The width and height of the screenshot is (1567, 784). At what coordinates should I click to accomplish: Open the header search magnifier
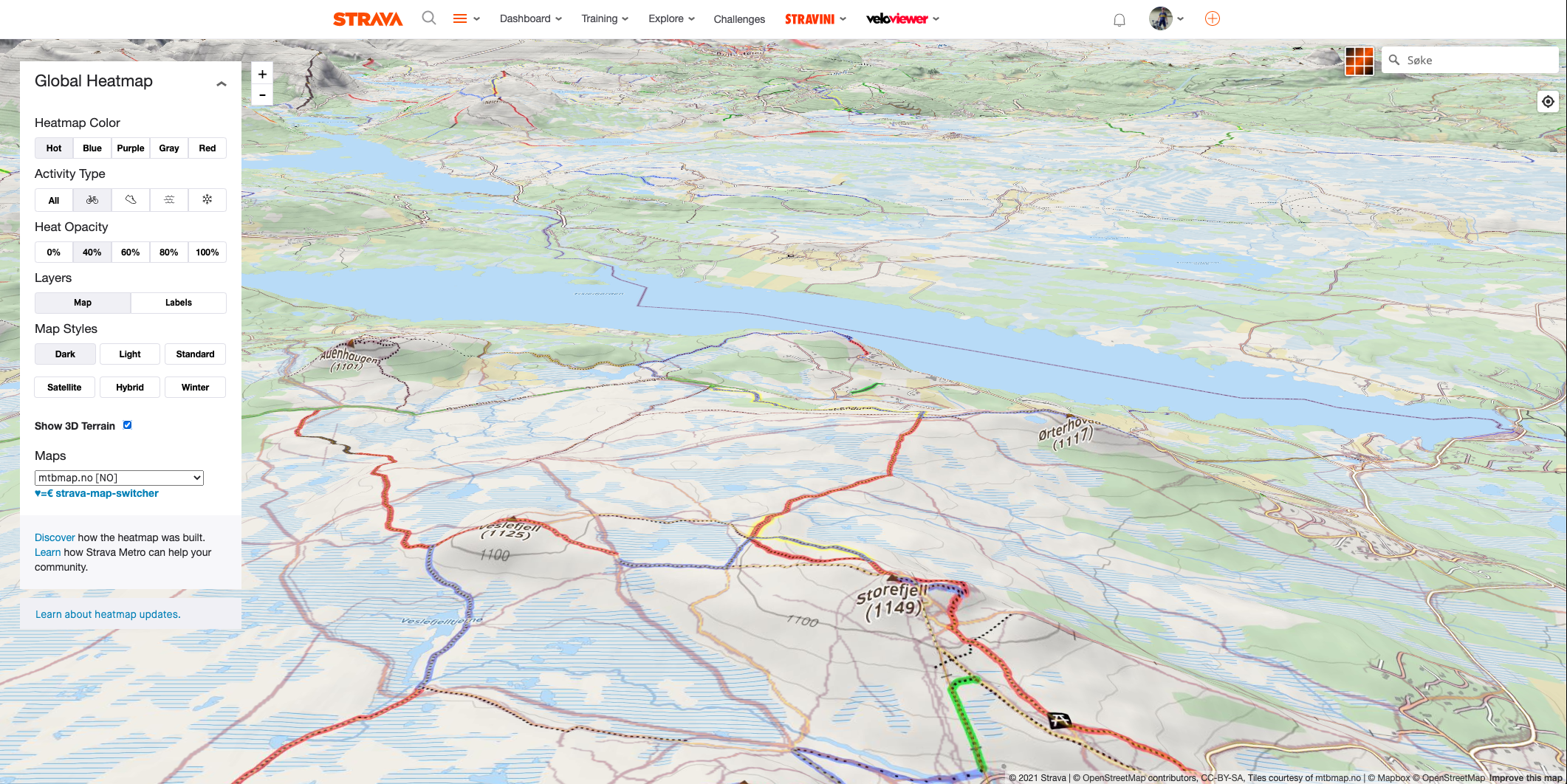[x=428, y=18]
